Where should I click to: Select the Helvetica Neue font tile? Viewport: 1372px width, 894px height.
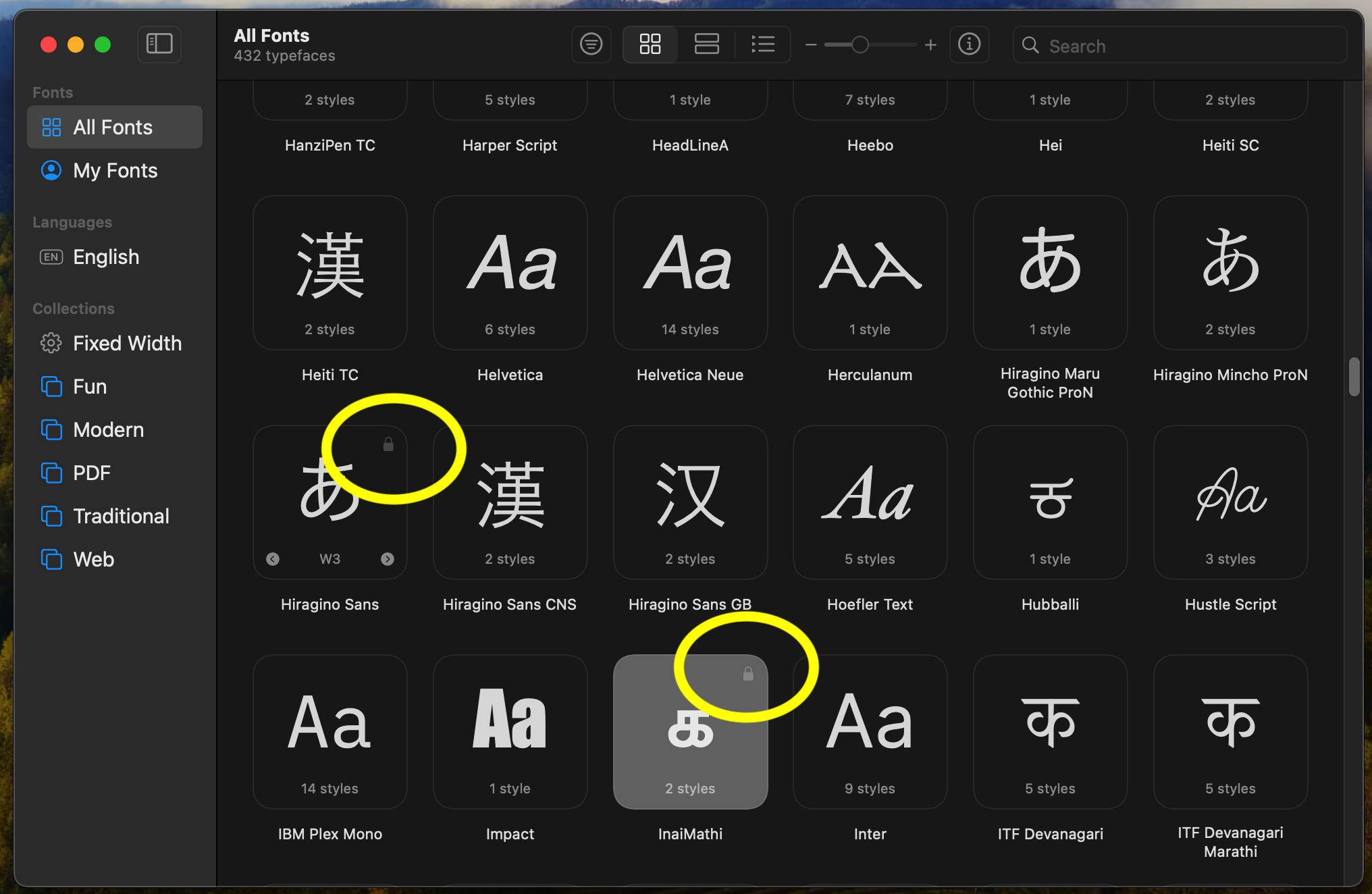pyautogui.click(x=690, y=273)
